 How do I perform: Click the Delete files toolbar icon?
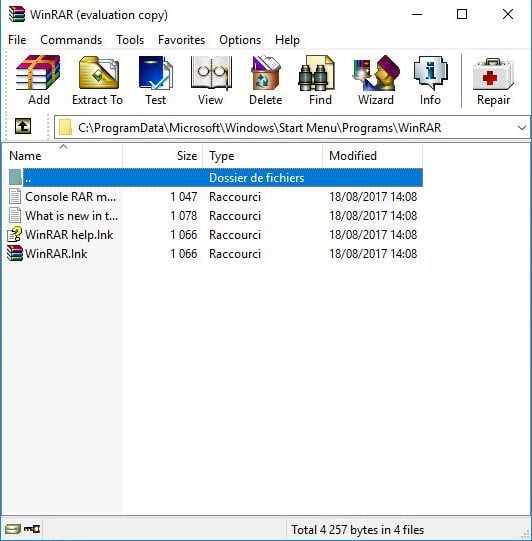(266, 80)
